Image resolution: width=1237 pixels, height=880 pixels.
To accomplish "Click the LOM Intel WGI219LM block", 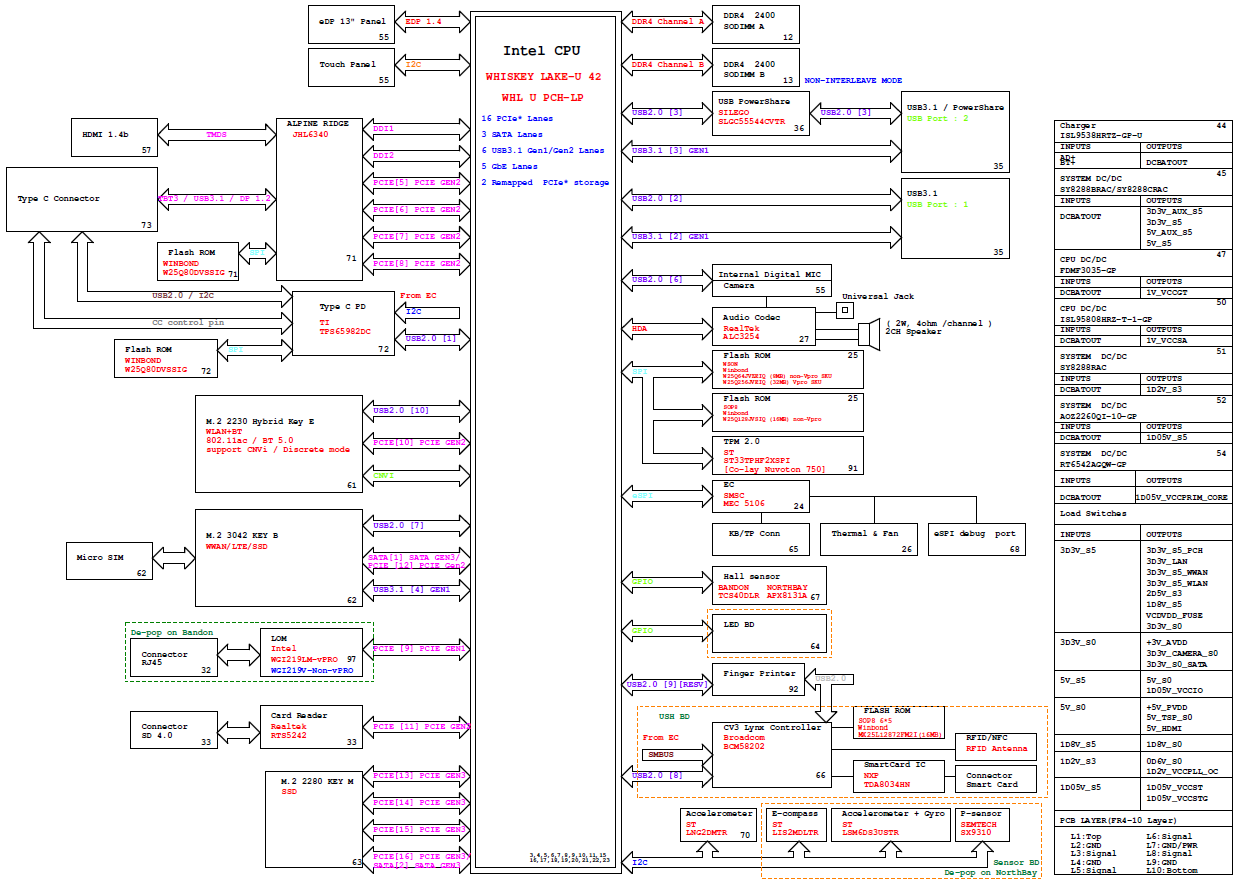I will coord(311,653).
